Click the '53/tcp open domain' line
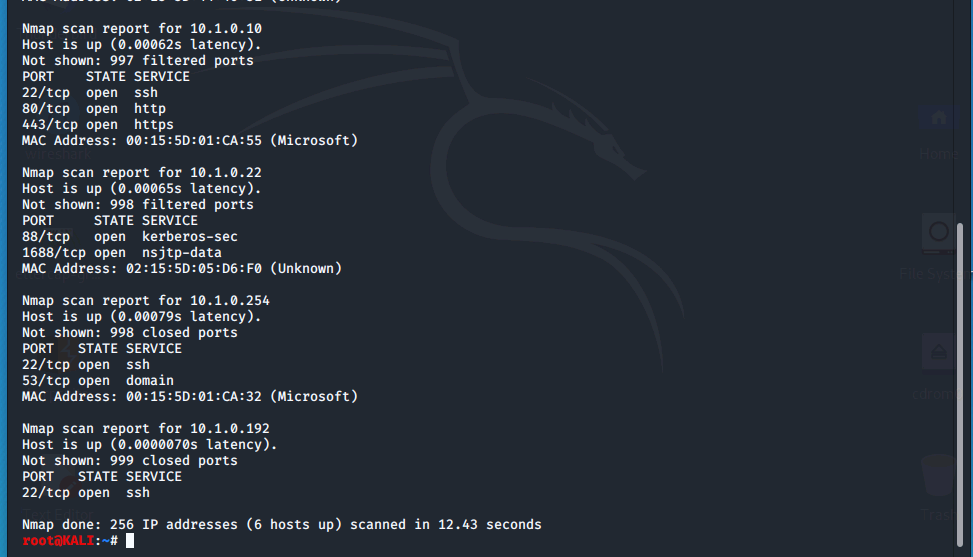Screen dimensions: 973x557 coord(98,381)
